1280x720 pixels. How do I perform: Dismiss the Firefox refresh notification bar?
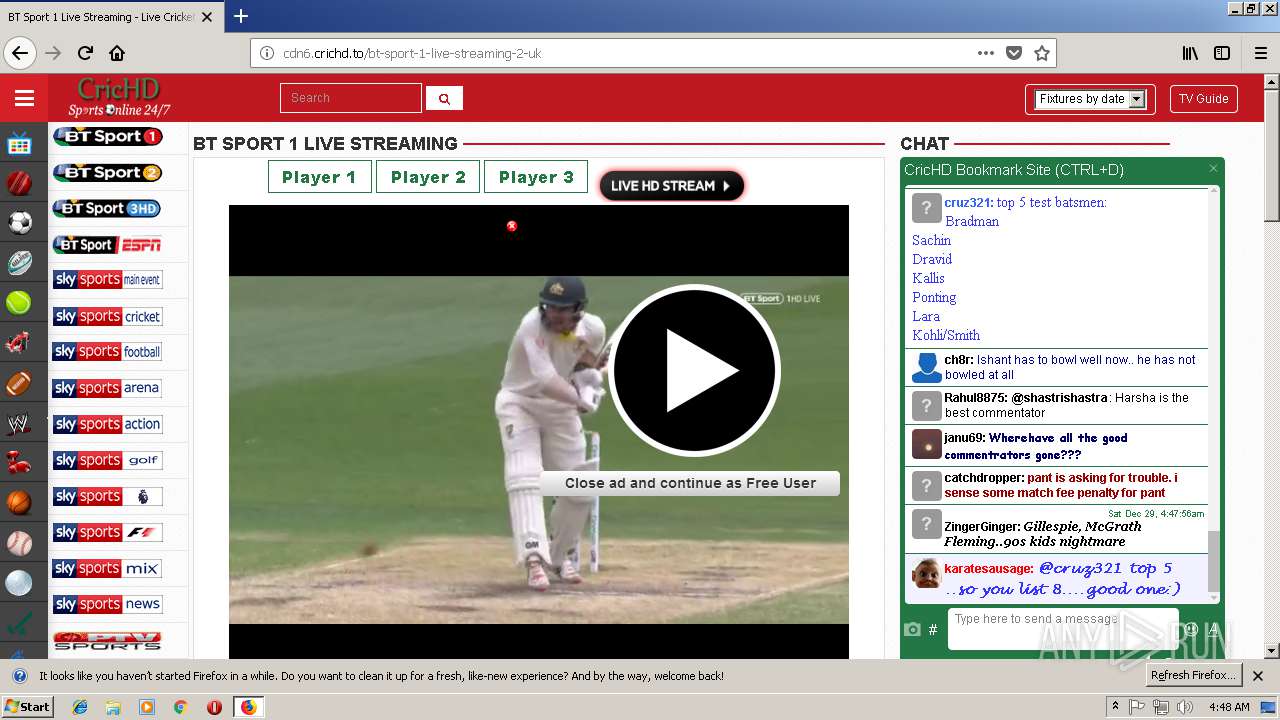1258,676
